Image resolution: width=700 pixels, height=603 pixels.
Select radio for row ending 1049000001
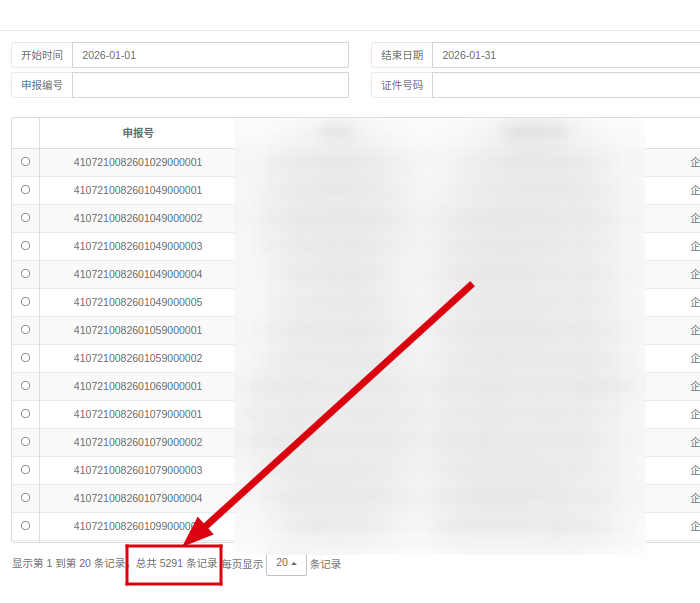click(25, 189)
